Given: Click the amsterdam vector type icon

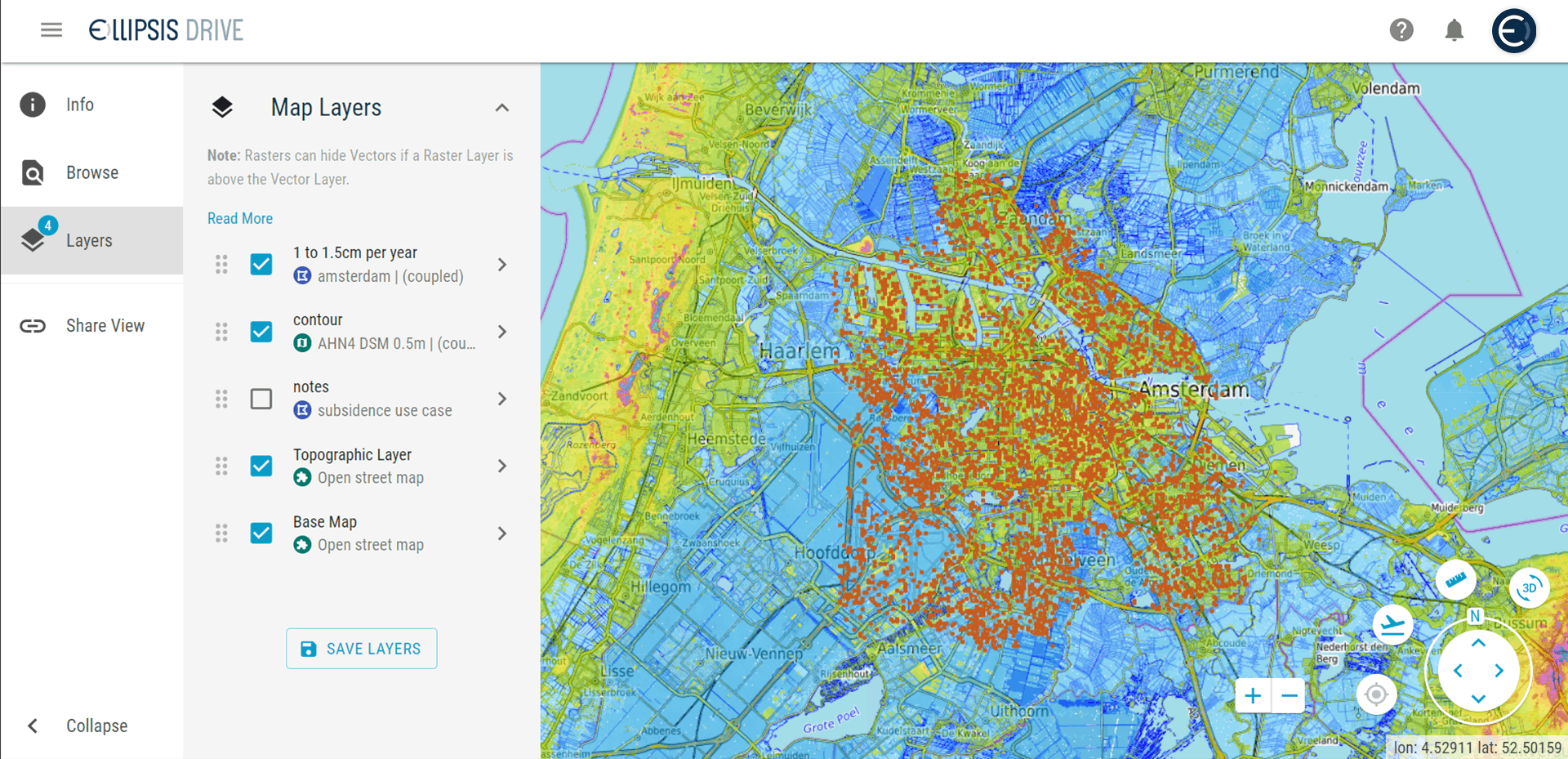Looking at the screenshot, I should [302, 276].
